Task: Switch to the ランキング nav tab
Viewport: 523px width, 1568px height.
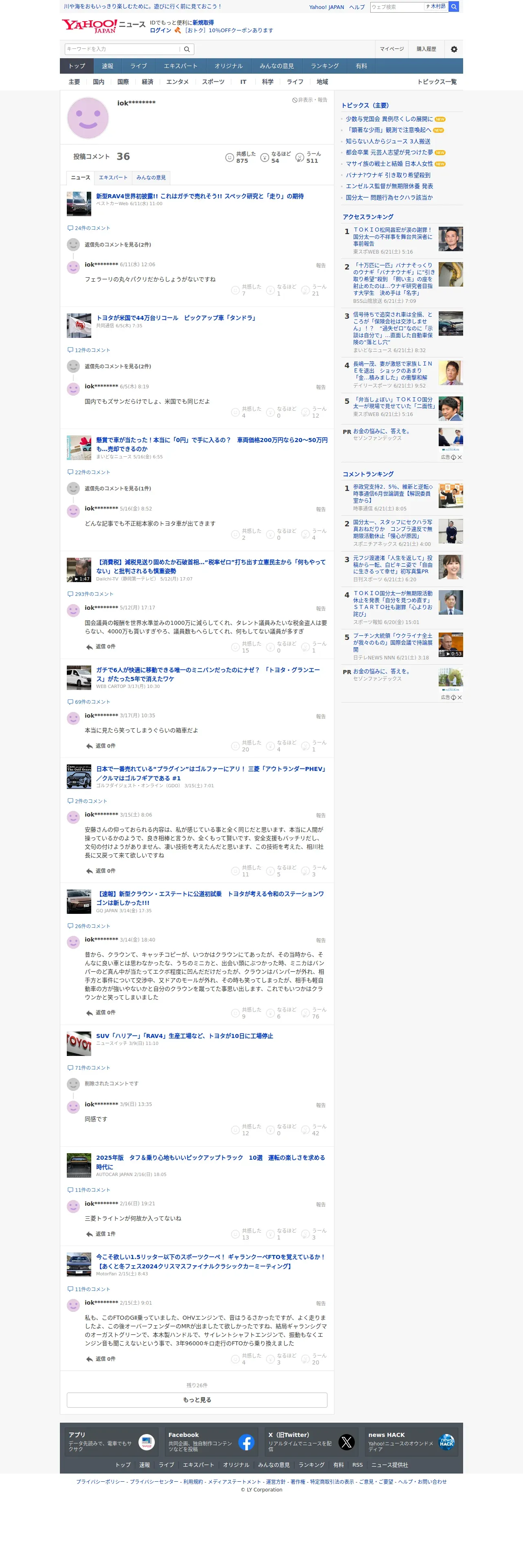Action: 325,66
